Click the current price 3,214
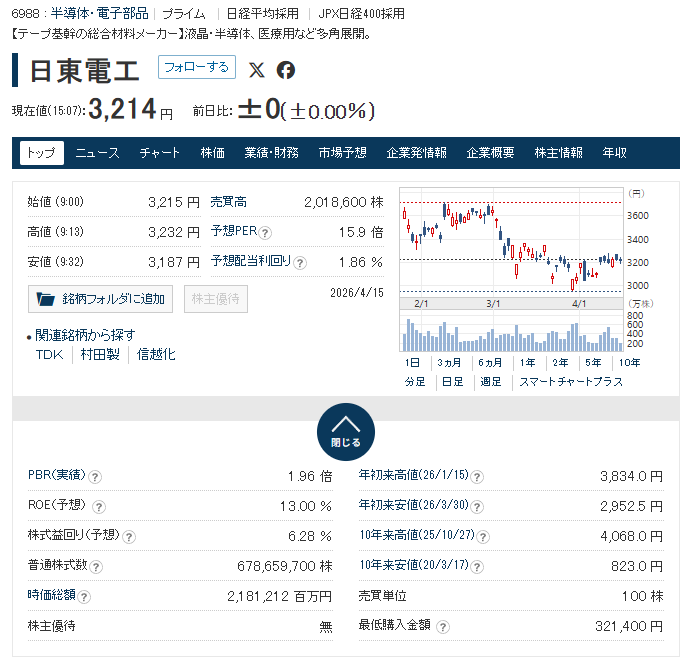 [x=122, y=109]
